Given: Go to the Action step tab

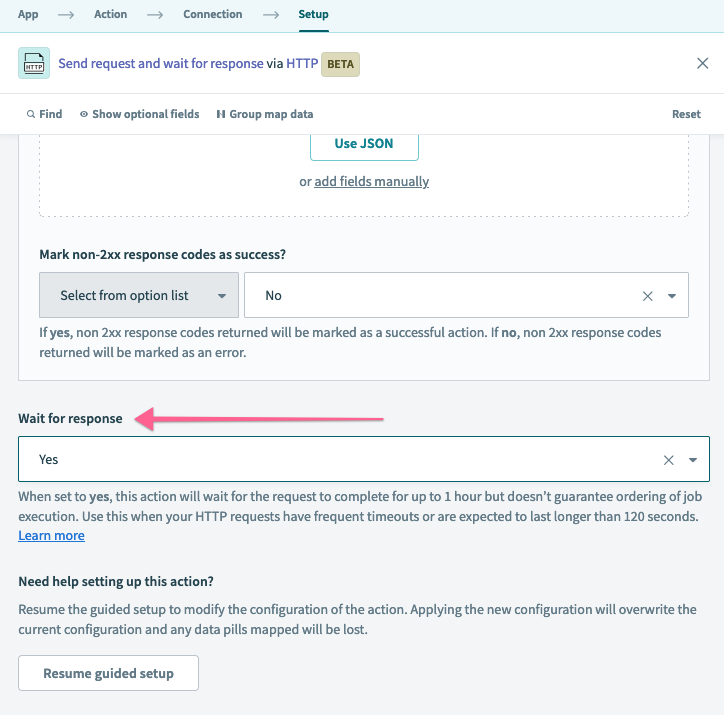Looking at the screenshot, I should (x=110, y=14).
